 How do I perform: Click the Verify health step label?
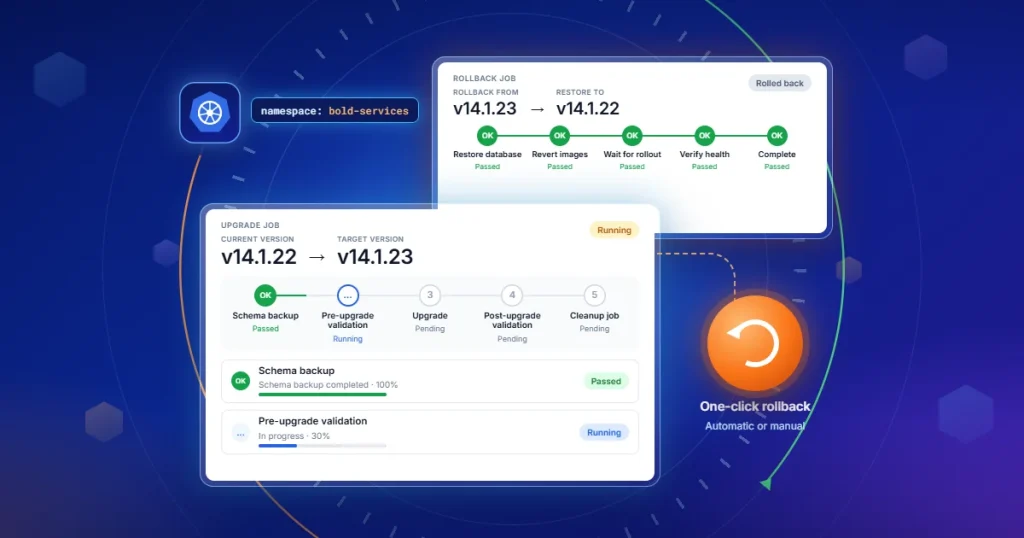tap(704, 154)
